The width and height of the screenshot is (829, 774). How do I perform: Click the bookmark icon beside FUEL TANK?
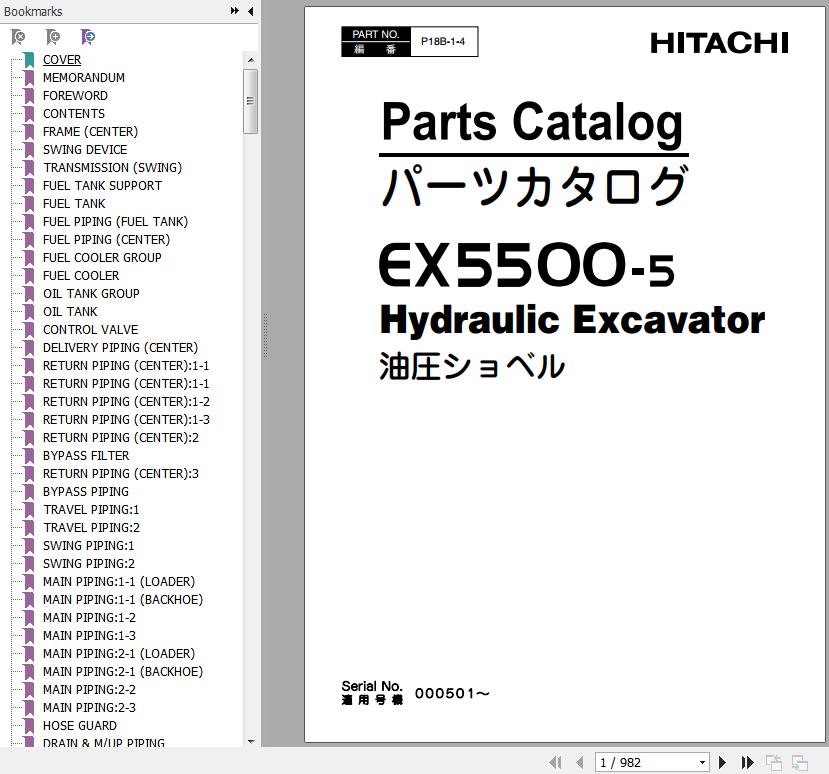pyautogui.click(x=30, y=204)
